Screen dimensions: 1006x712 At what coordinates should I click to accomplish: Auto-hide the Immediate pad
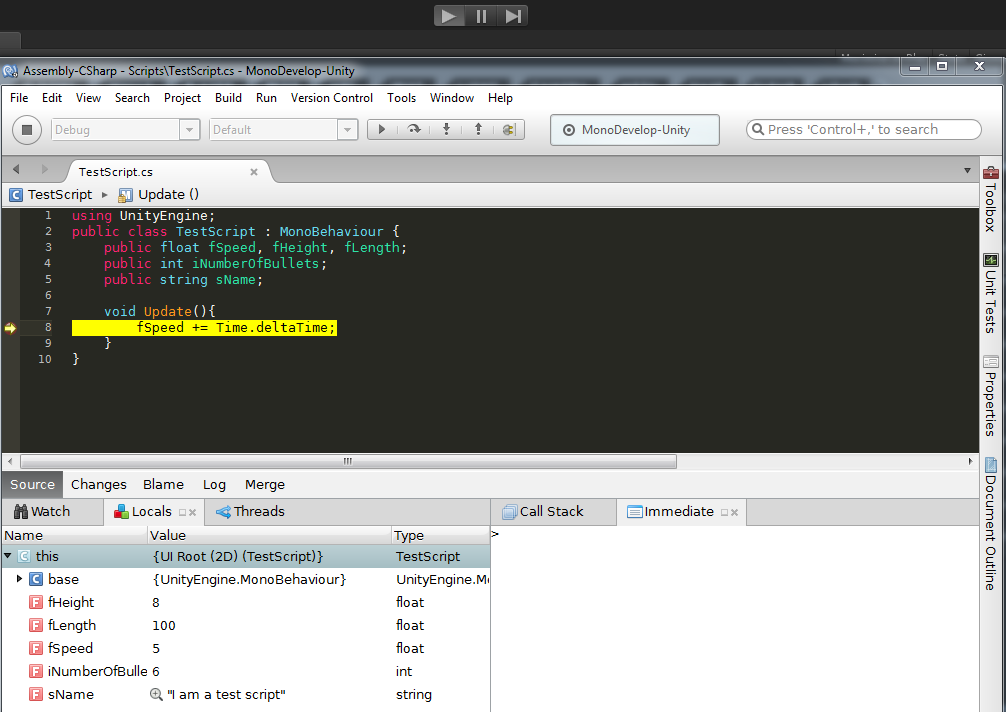tap(724, 513)
